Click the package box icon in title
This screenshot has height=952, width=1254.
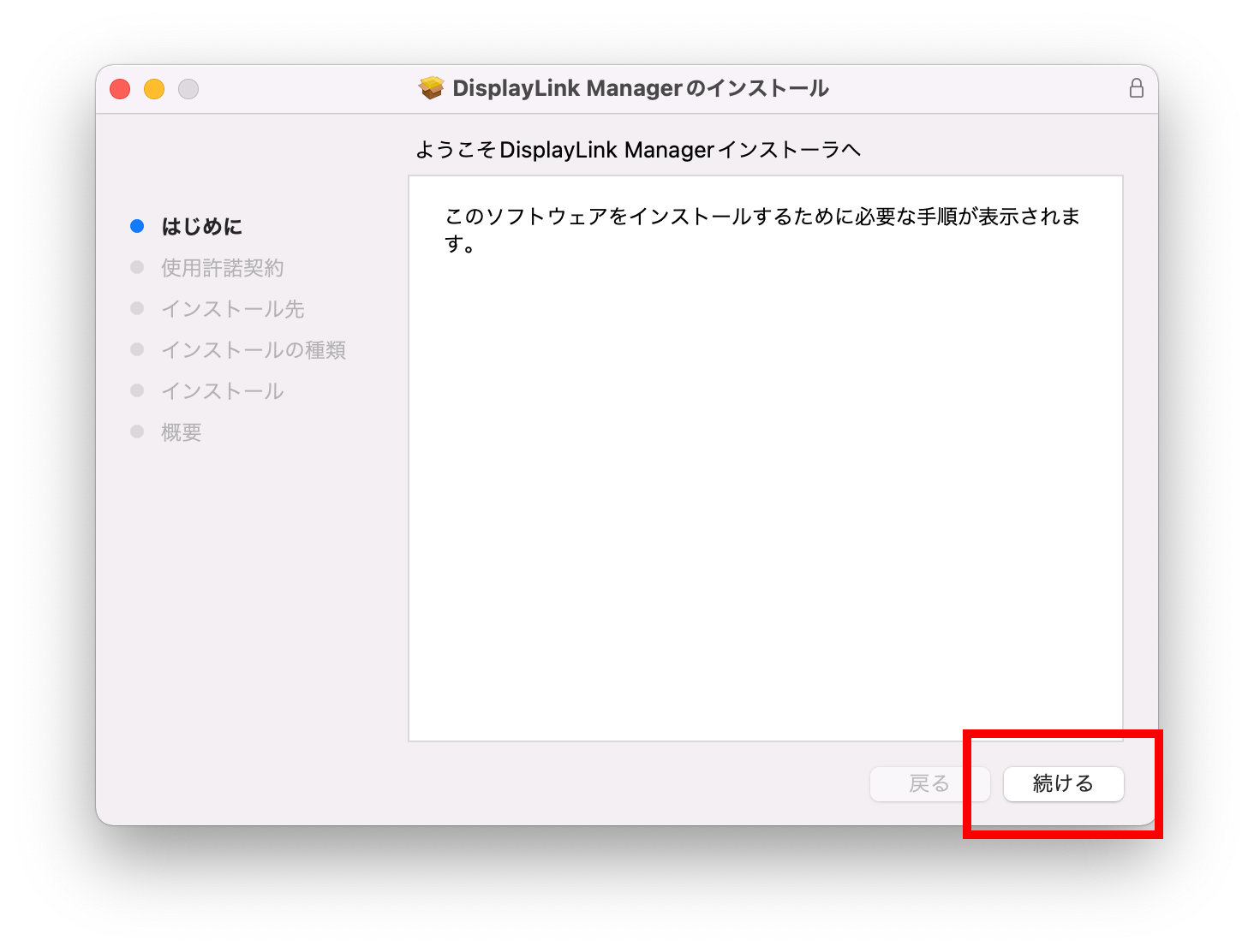432,88
